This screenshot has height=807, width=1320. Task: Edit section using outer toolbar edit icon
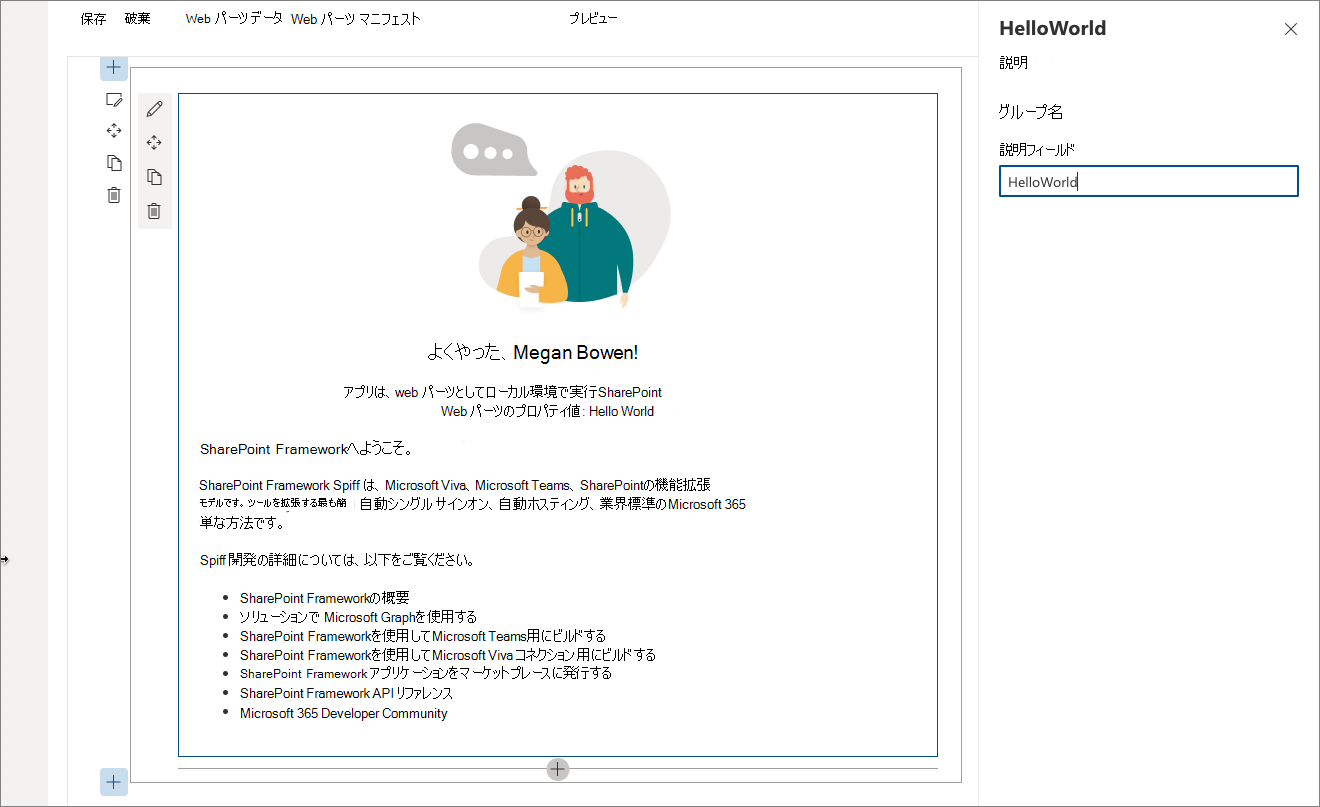click(114, 99)
